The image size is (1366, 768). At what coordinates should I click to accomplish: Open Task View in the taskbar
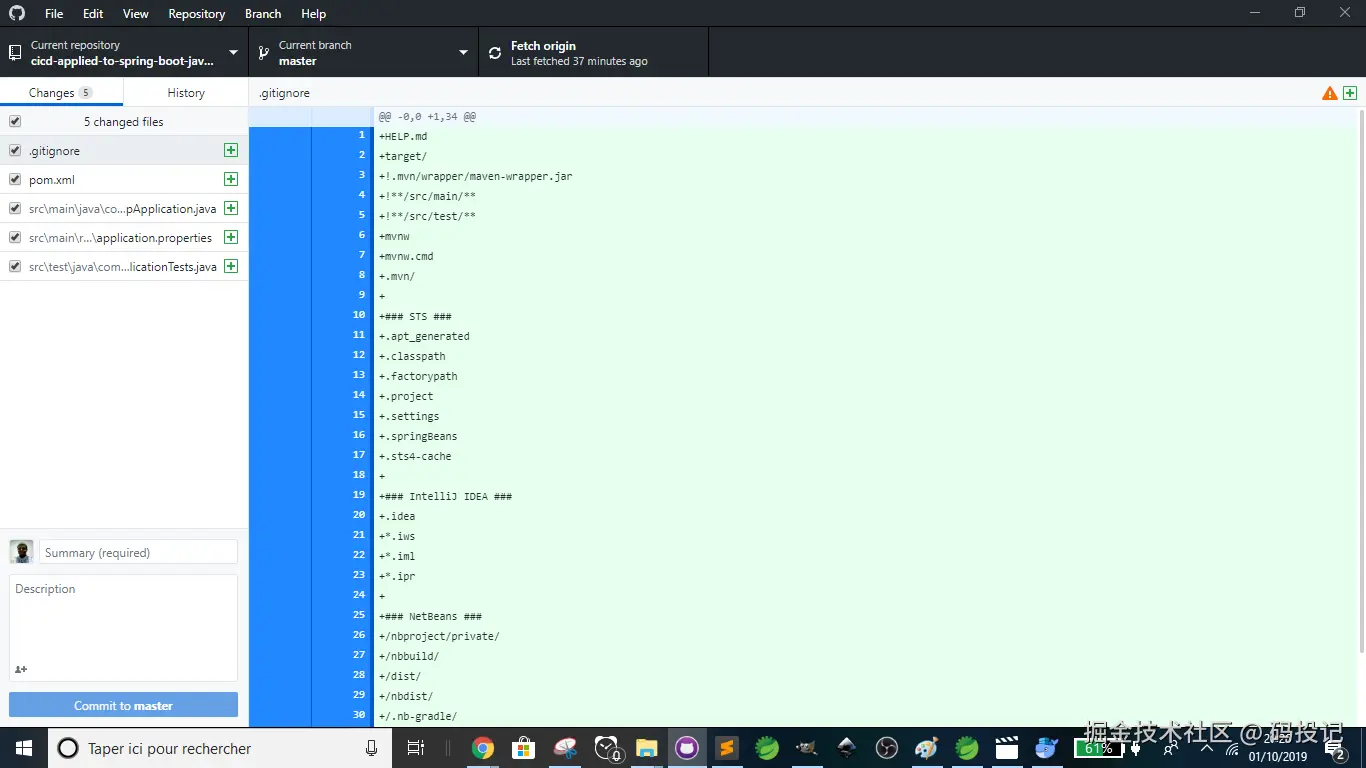(416, 748)
